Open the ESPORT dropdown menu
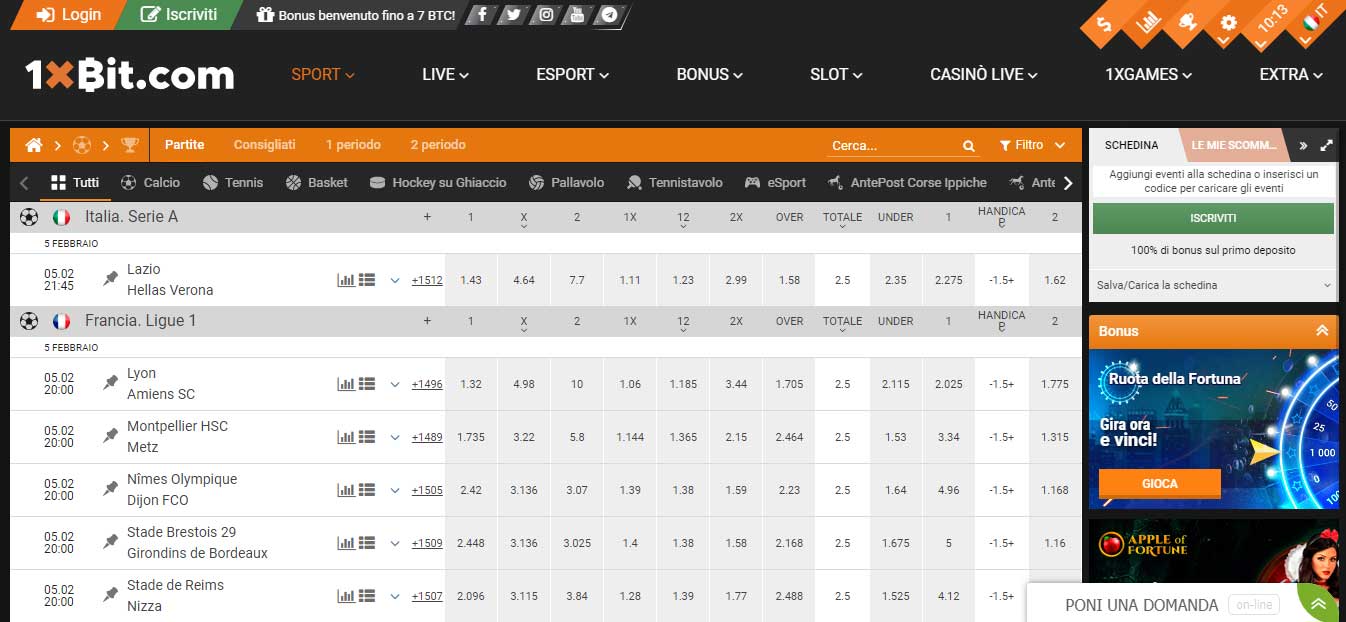 pos(572,74)
